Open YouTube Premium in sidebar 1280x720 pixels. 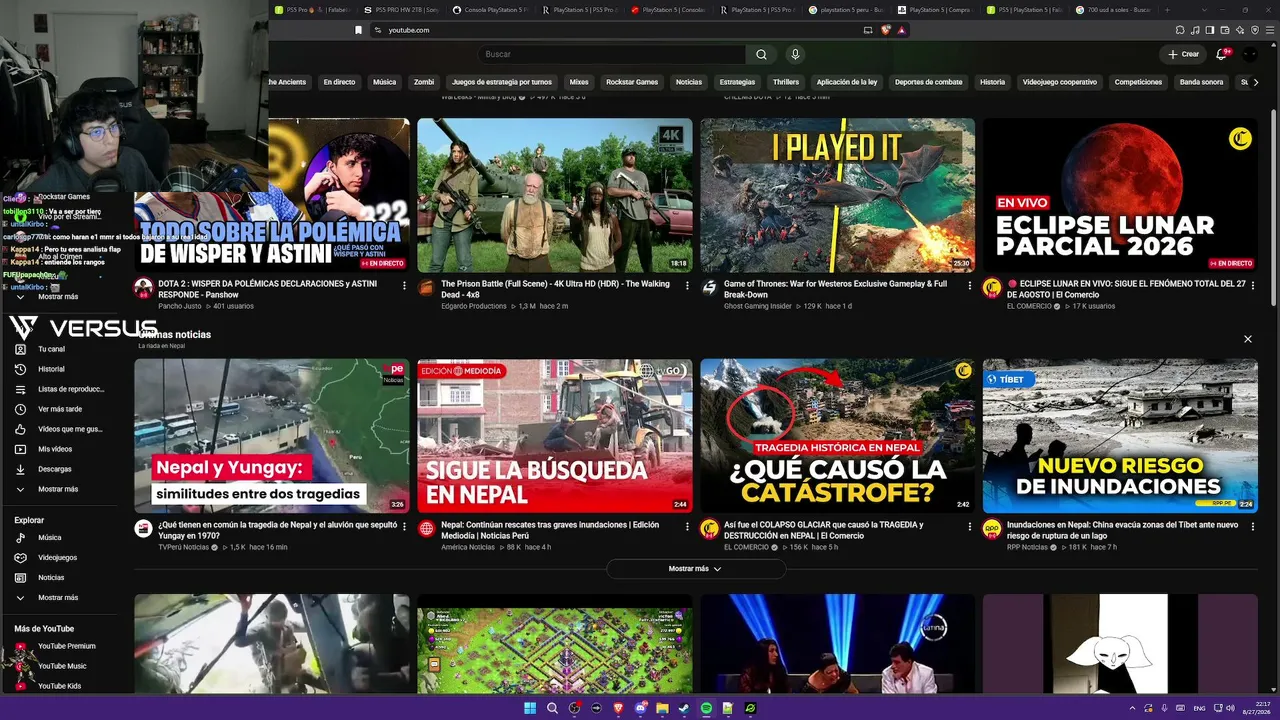coord(57,646)
